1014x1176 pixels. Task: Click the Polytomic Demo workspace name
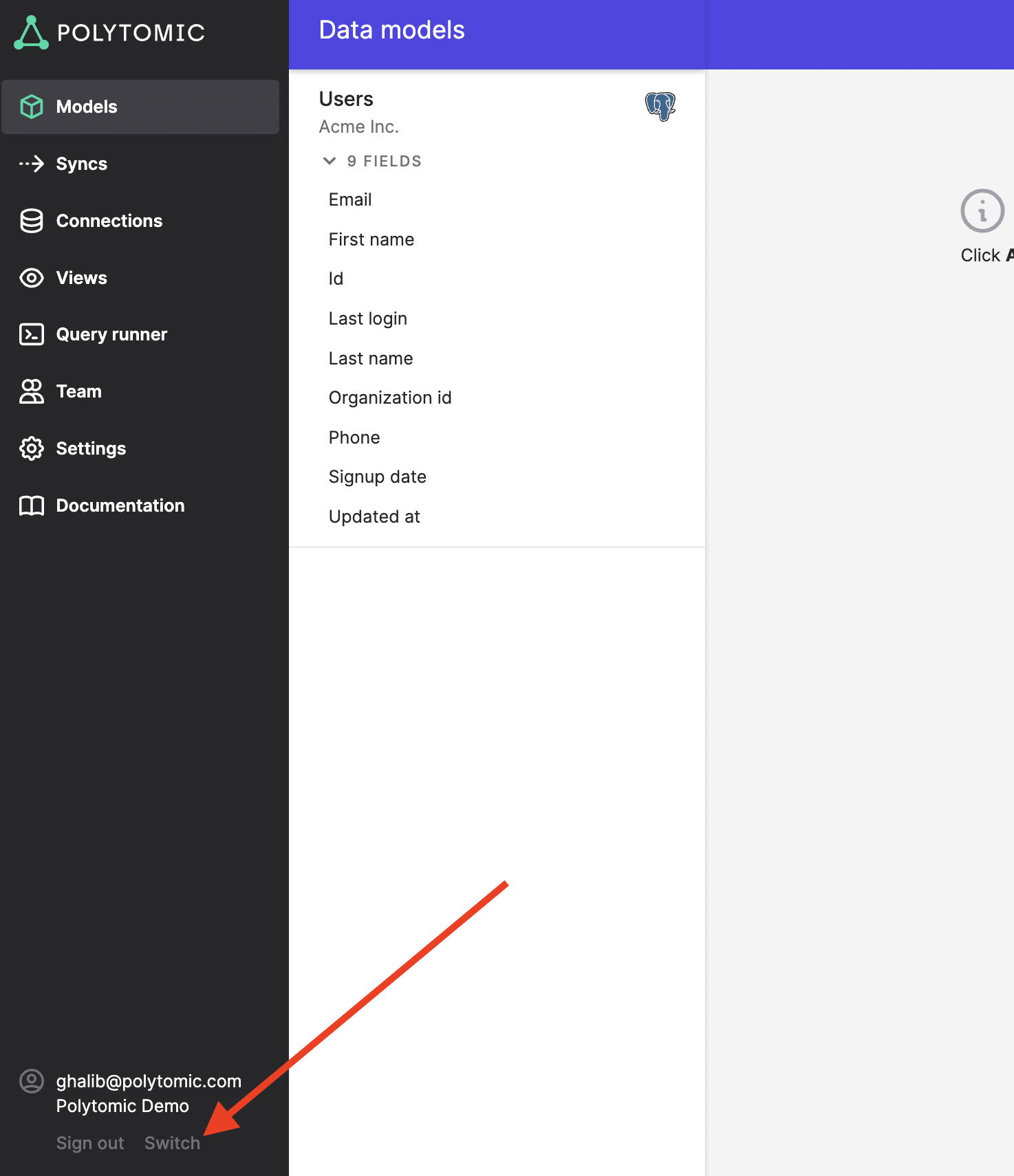122,1106
